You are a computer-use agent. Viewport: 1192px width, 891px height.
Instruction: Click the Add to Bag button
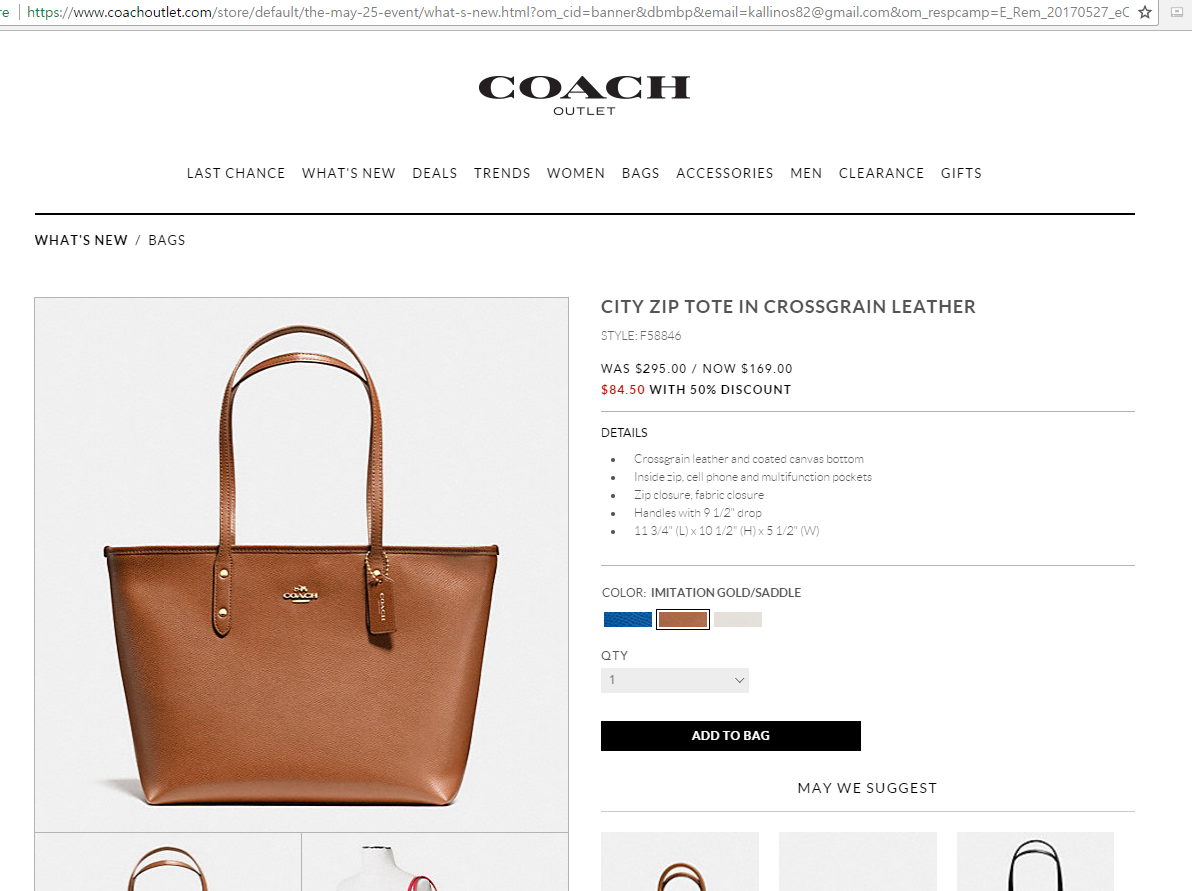[x=731, y=736]
